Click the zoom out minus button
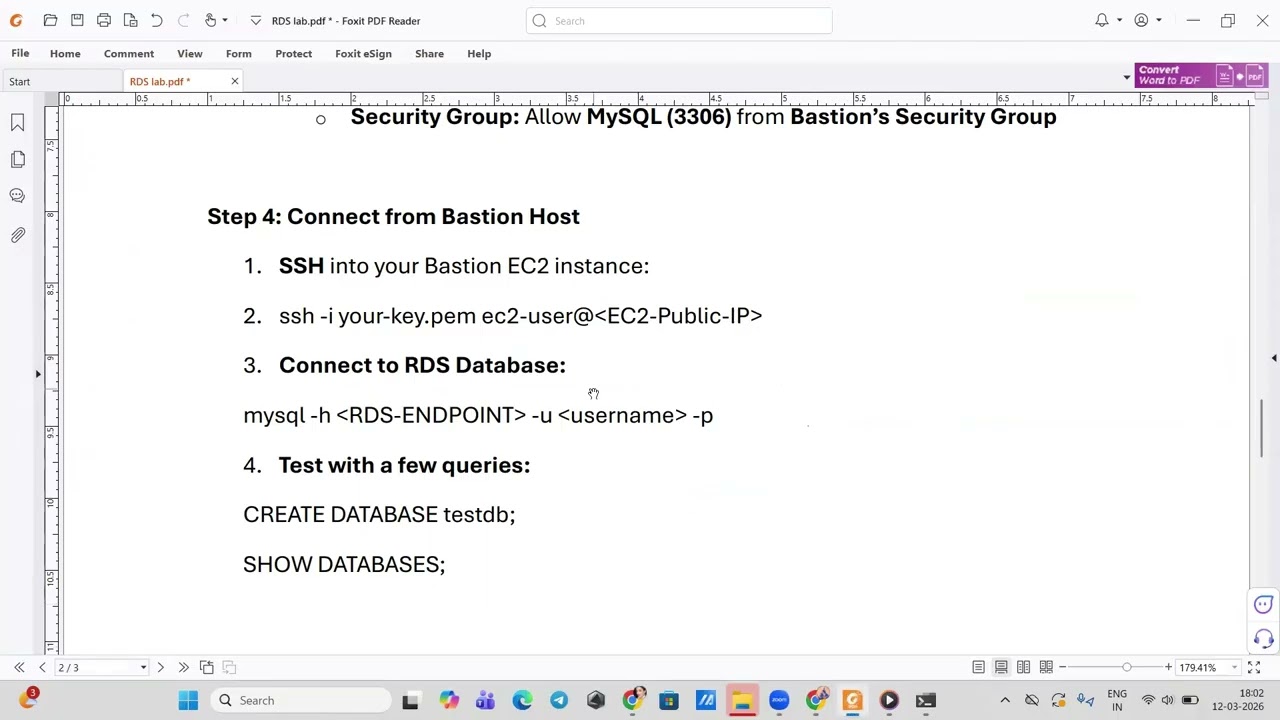The image size is (1280, 720). [x=1064, y=667]
